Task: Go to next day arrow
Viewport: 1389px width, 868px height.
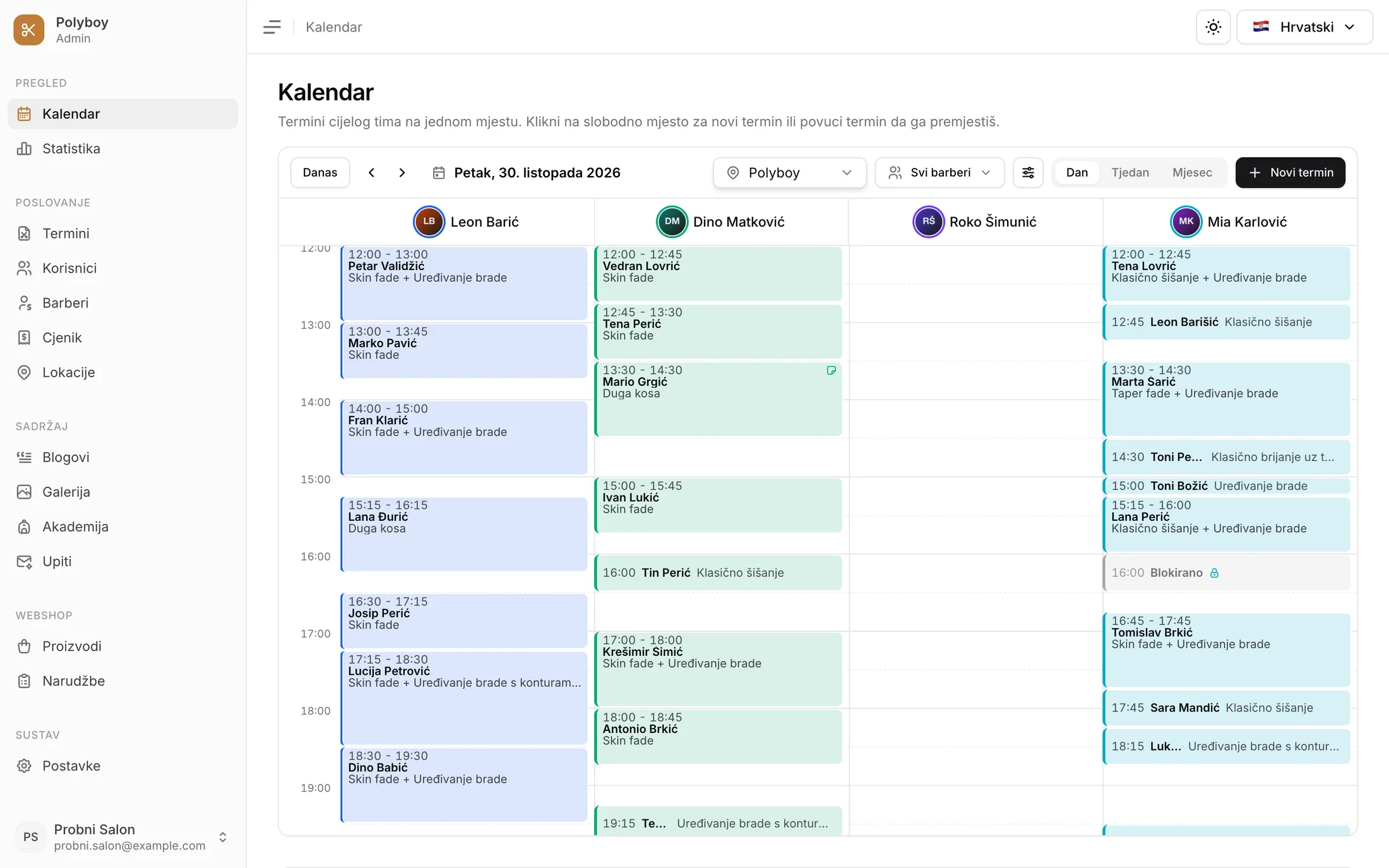Action: [x=402, y=172]
